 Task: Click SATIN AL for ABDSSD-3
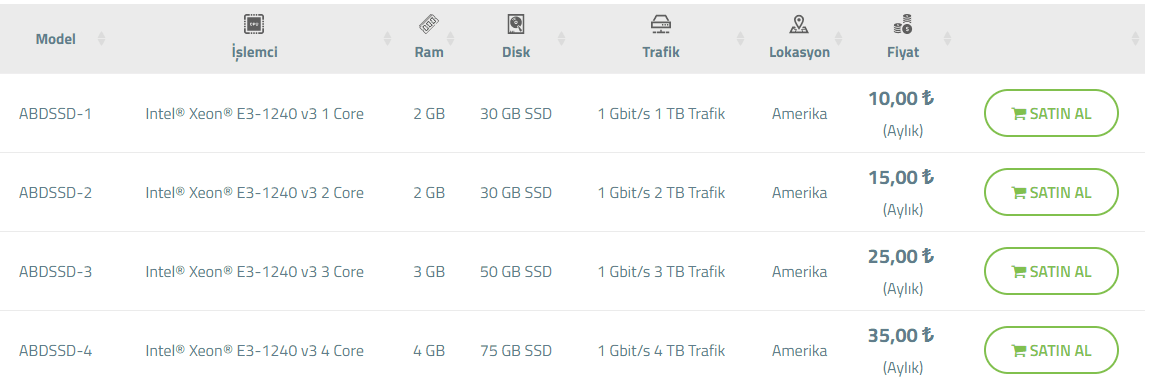[x=1051, y=271]
